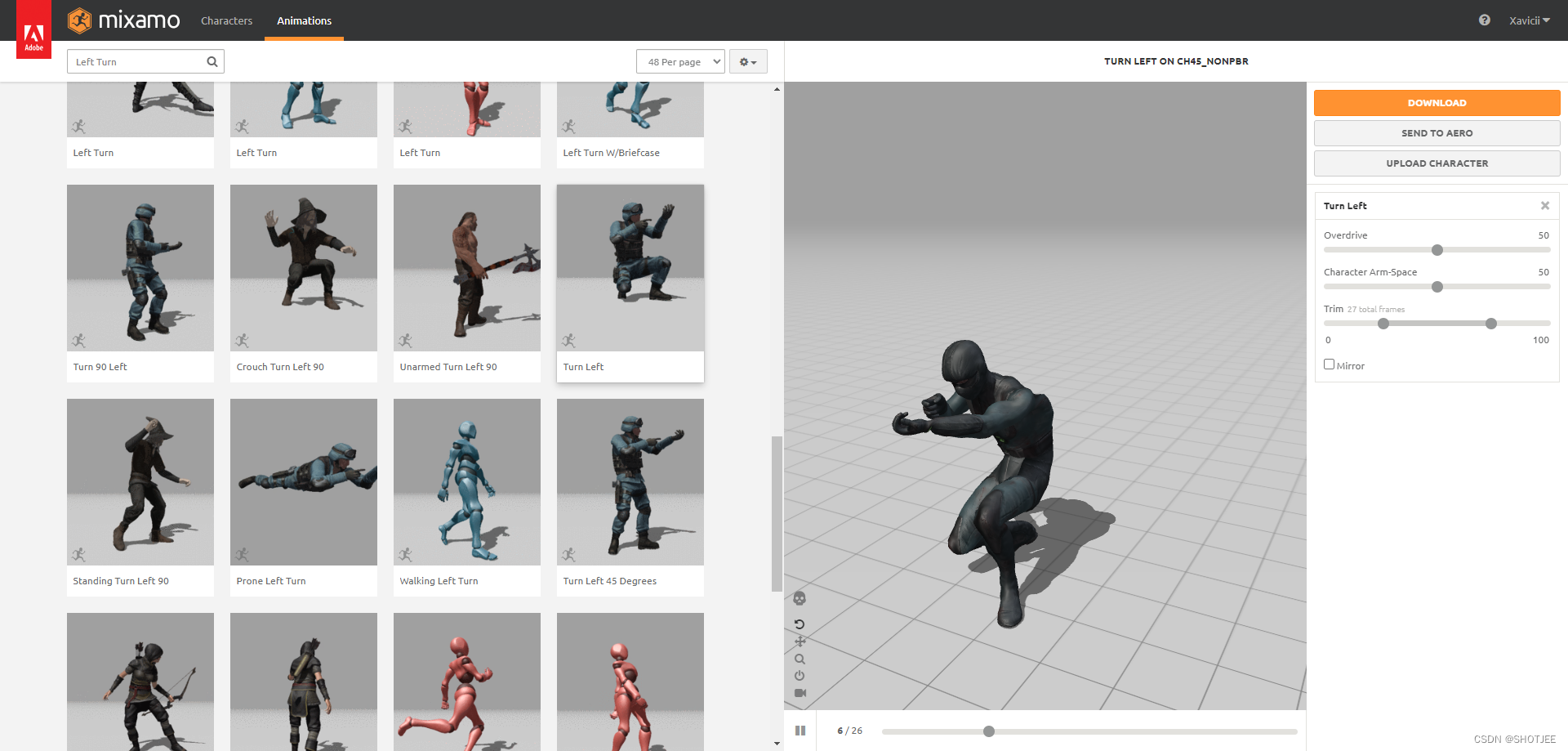Click the Mixamo logo
The width and height of the screenshot is (1568, 751).
pyautogui.click(x=123, y=20)
